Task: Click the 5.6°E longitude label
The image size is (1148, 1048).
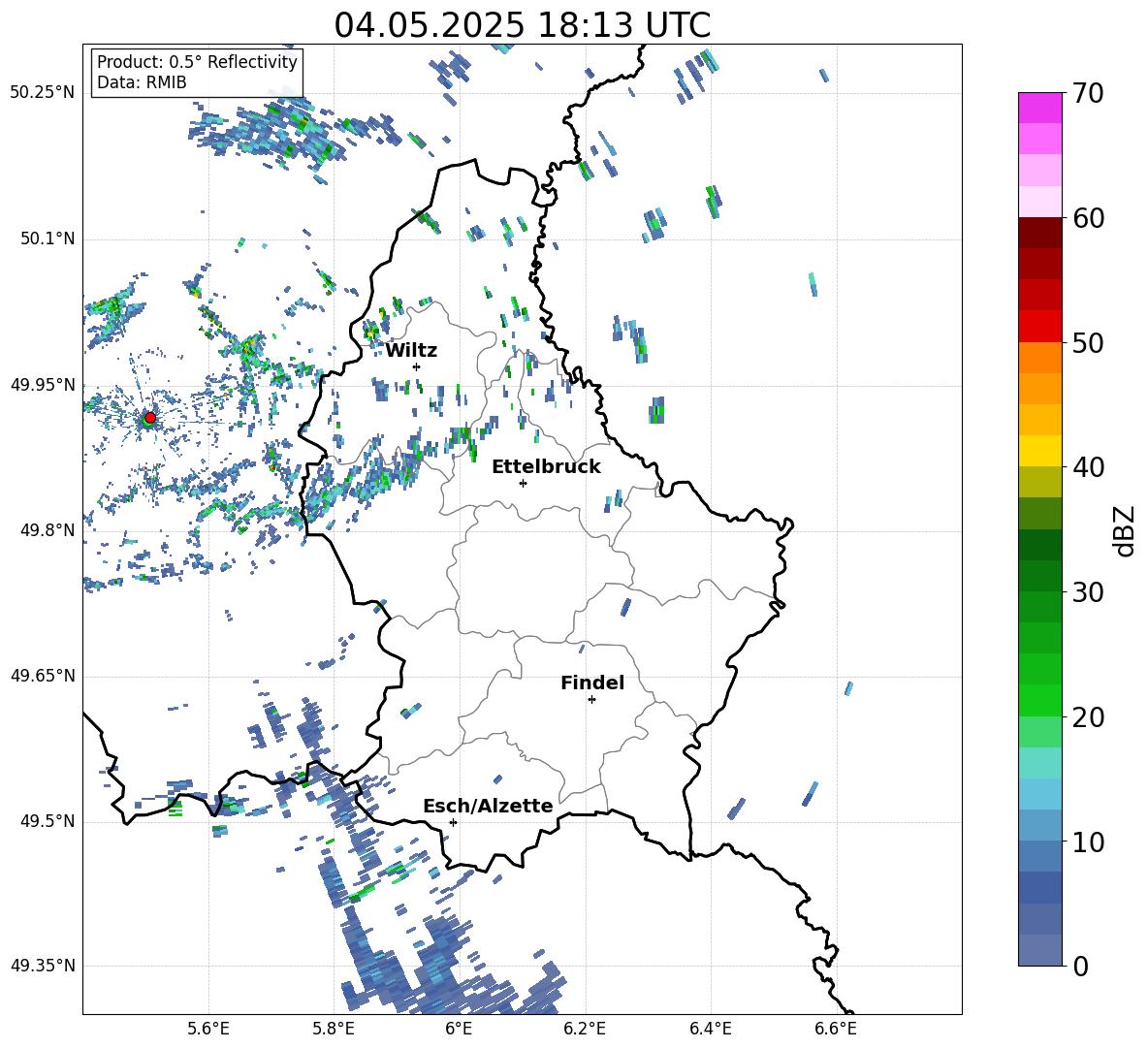Action: (208, 1029)
